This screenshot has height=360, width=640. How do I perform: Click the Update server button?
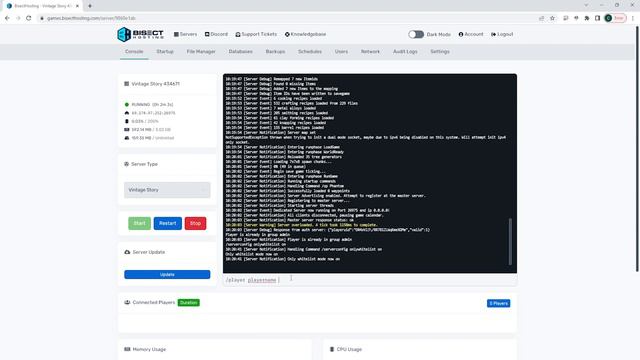[167, 275]
